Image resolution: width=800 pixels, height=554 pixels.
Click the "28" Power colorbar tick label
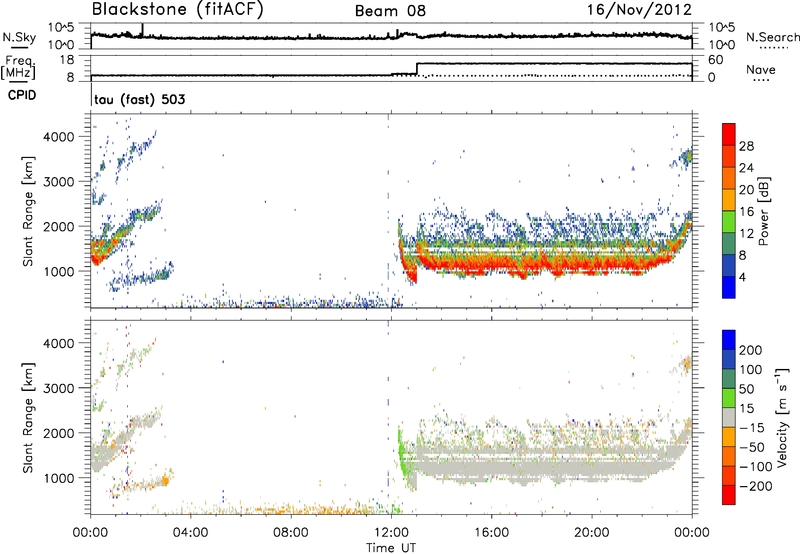(746, 146)
